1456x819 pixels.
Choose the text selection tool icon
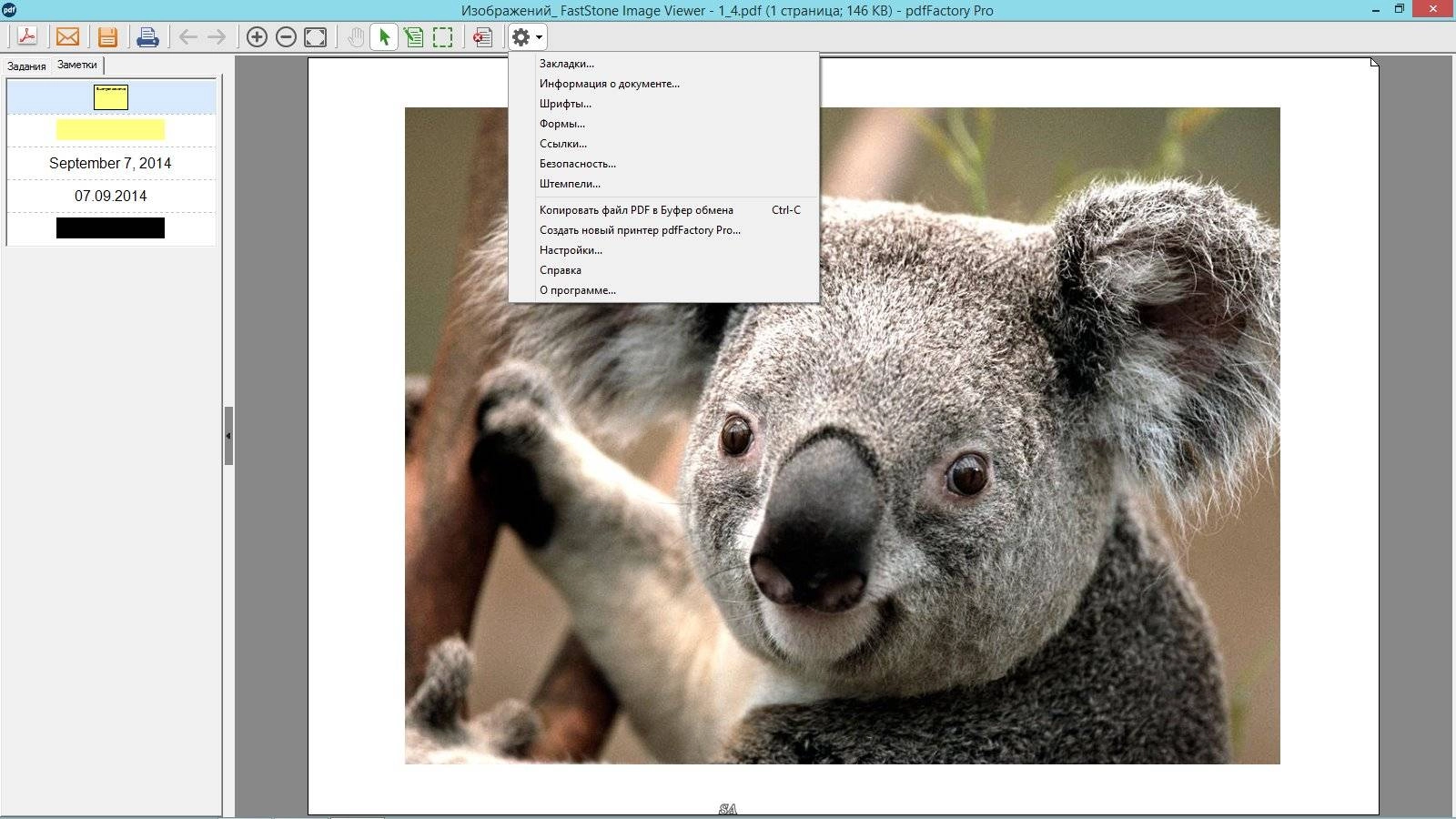click(414, 37)
